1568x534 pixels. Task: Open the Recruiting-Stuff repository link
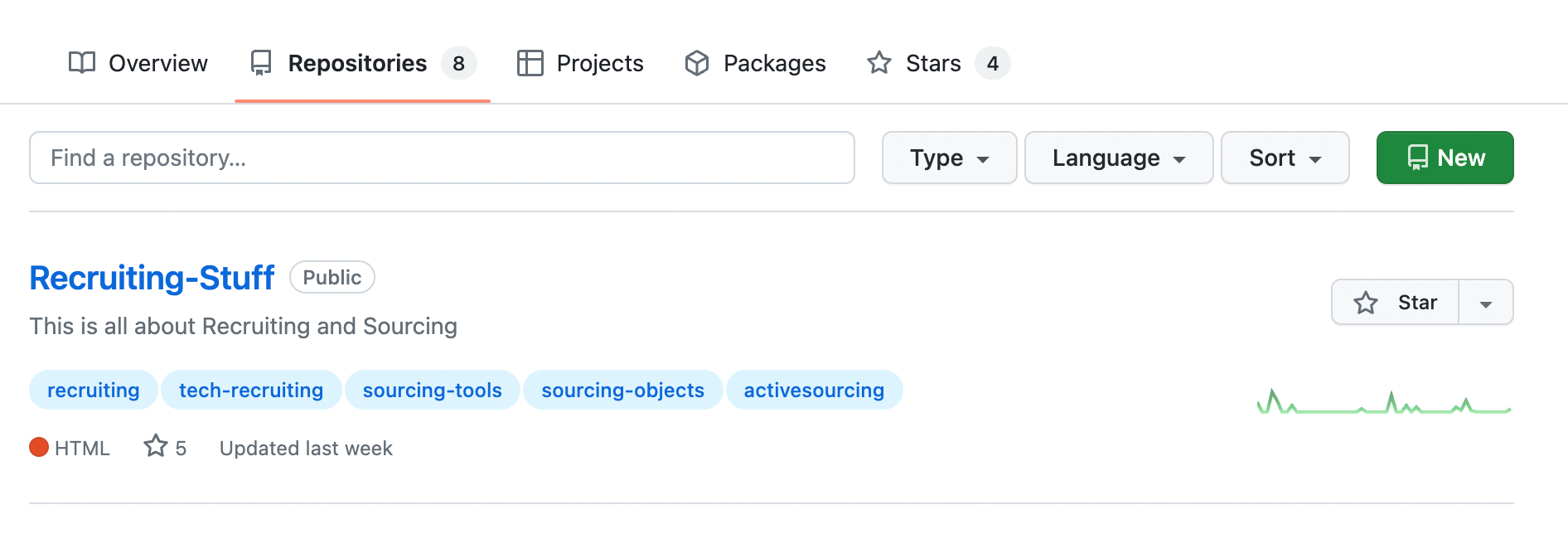(x=152, y=278)
